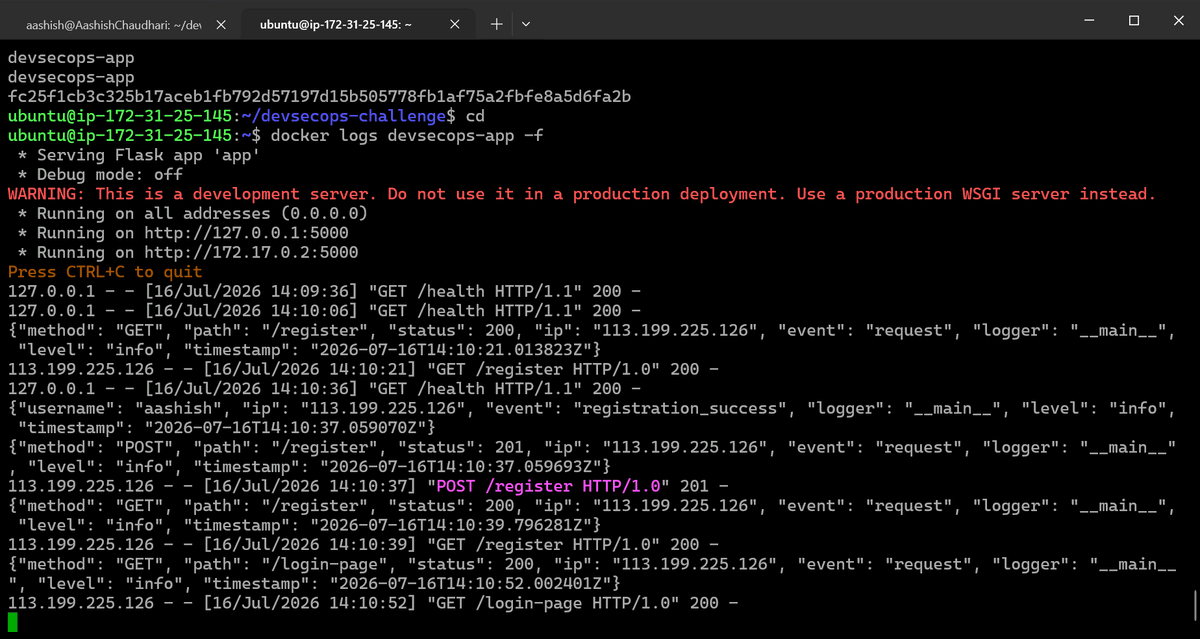Click 'Running on all addresses (0.0.0.0)'

point(193,214)
